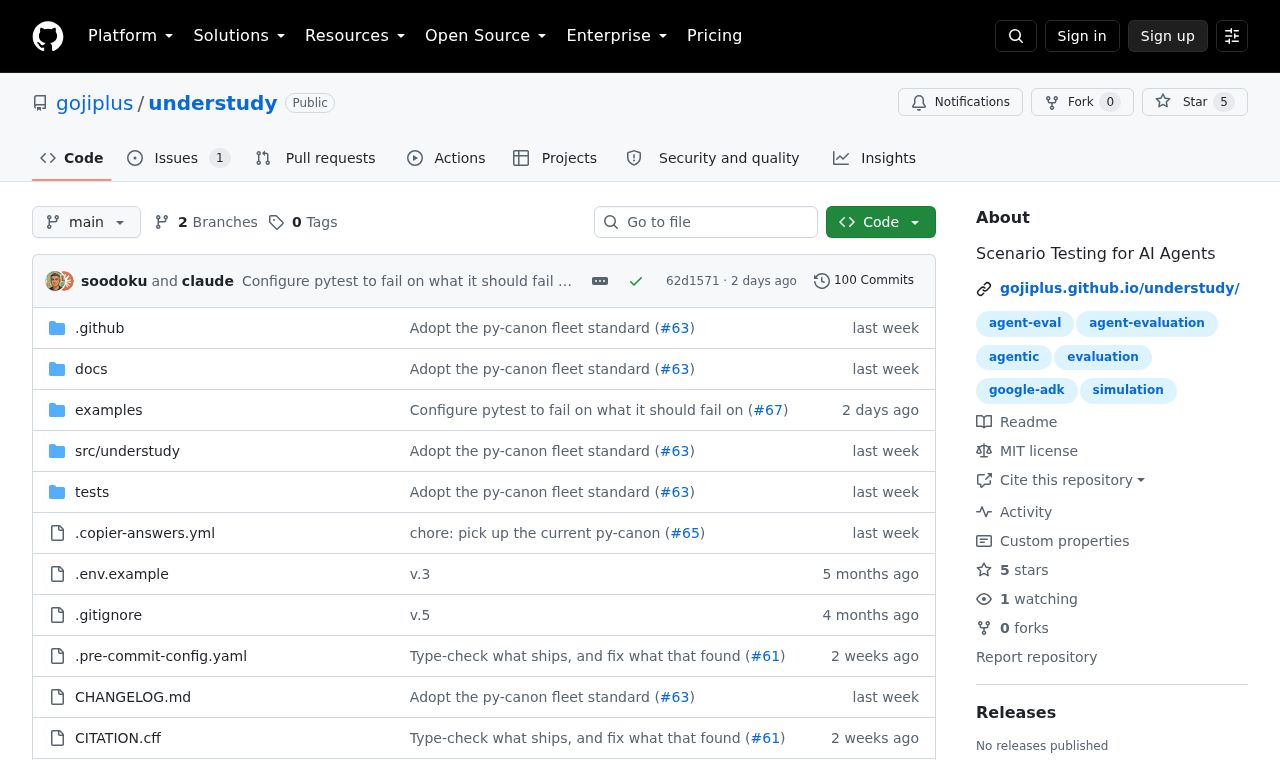Viewport: 1280px width, 760px height.
Task: Click the Readme book icon
Action: click(x=984, y=422)
